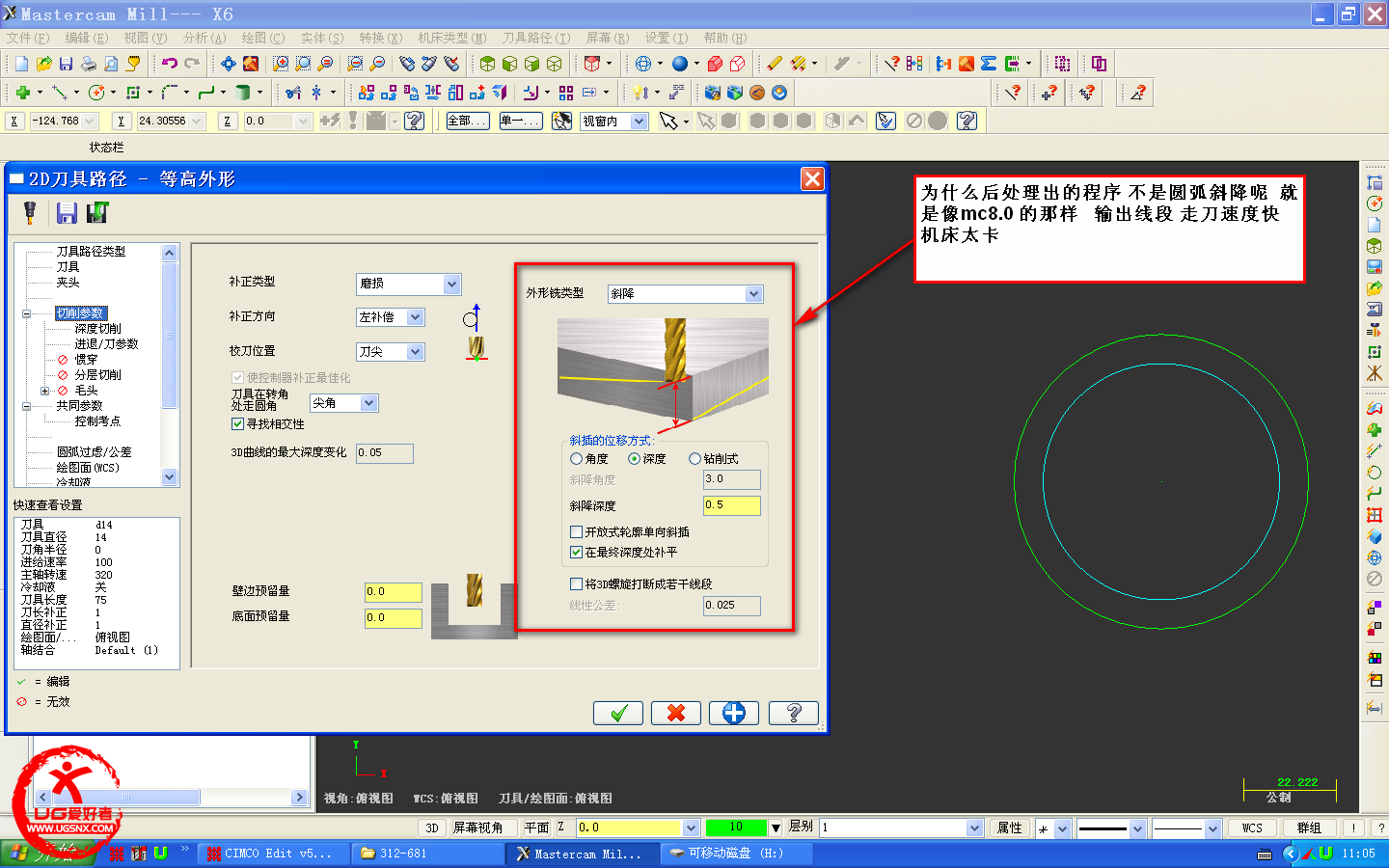1389x868 pixels.
Task: Confirm the dialog with the green checkmark button
Action: pos(618,713)
